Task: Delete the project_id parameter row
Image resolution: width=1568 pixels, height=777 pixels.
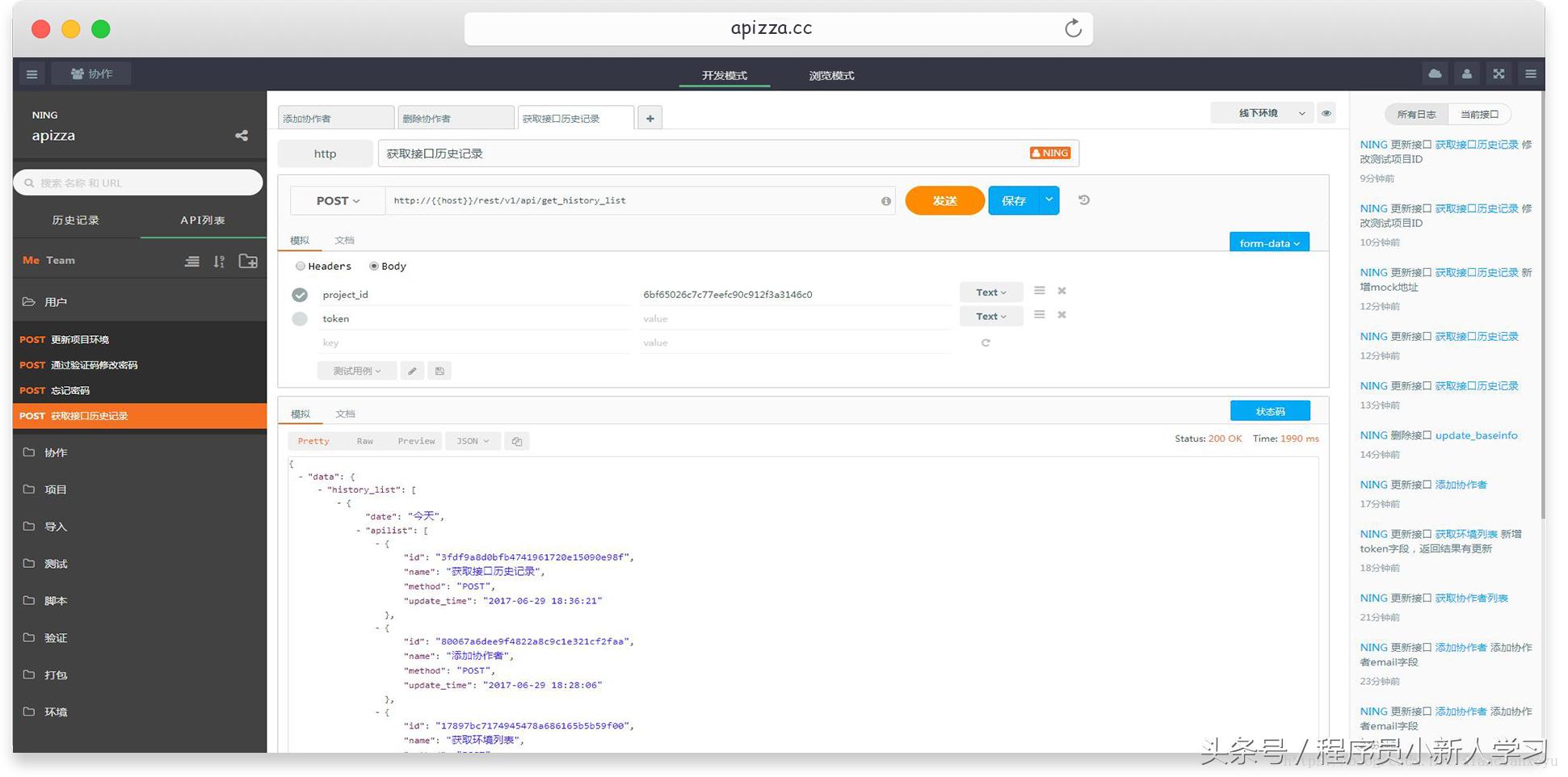Action: [1062, 291]
